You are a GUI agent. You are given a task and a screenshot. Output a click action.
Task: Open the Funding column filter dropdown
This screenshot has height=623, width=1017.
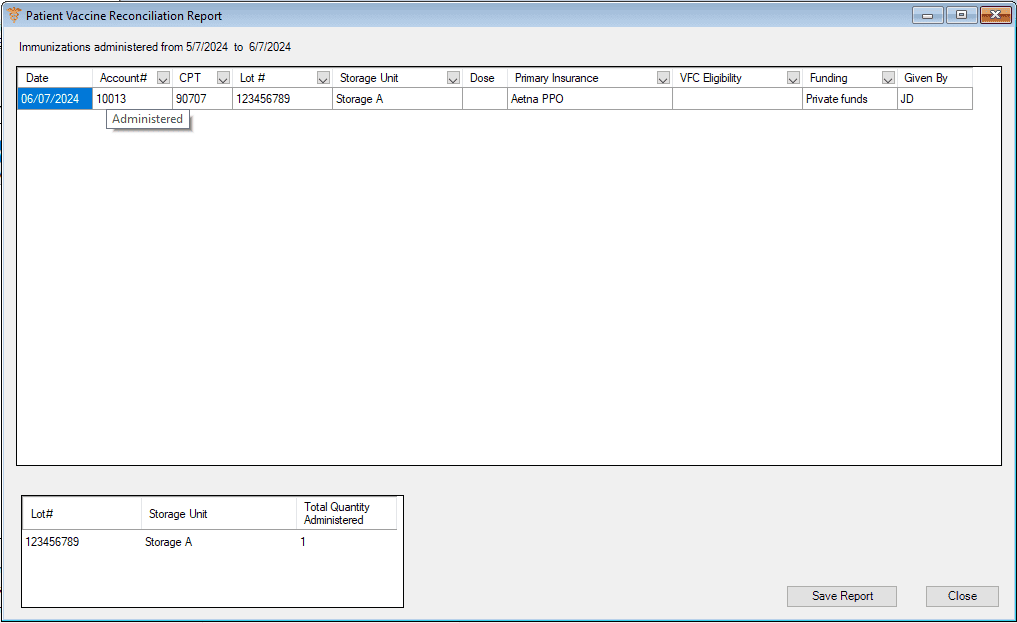tap(888, 78)
